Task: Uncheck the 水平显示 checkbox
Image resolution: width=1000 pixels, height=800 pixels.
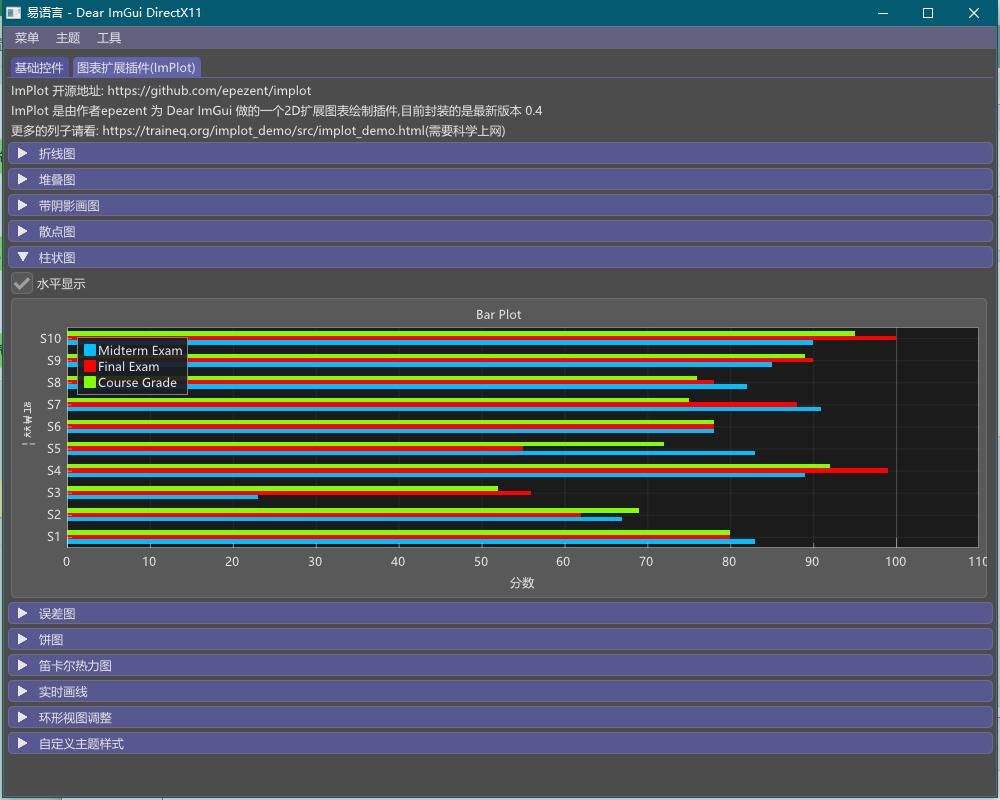Action: (x=22, y=283)
